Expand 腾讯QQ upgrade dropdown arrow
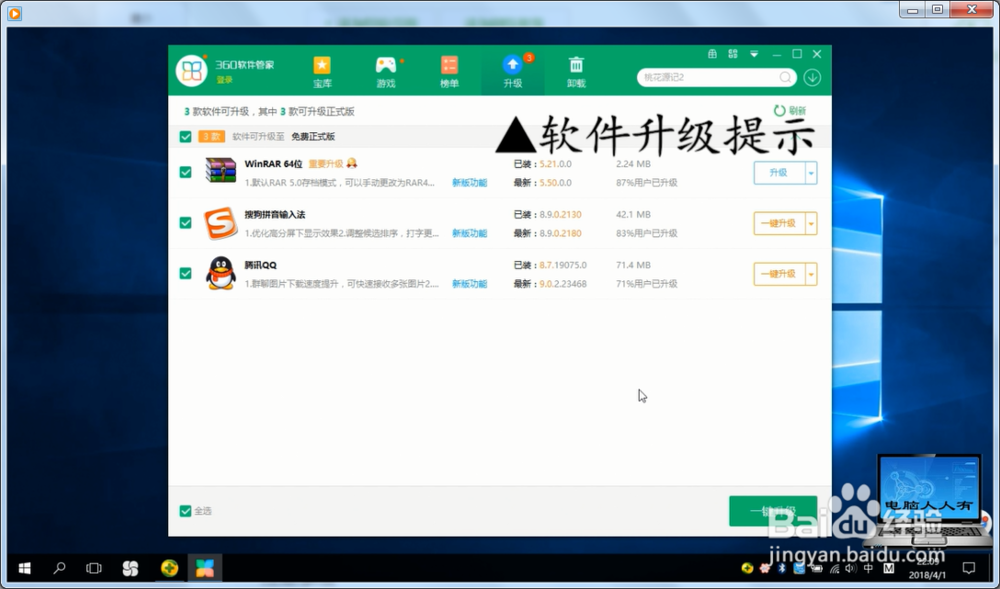Viewport: 1000px width, 589px height. coord(811,274)
